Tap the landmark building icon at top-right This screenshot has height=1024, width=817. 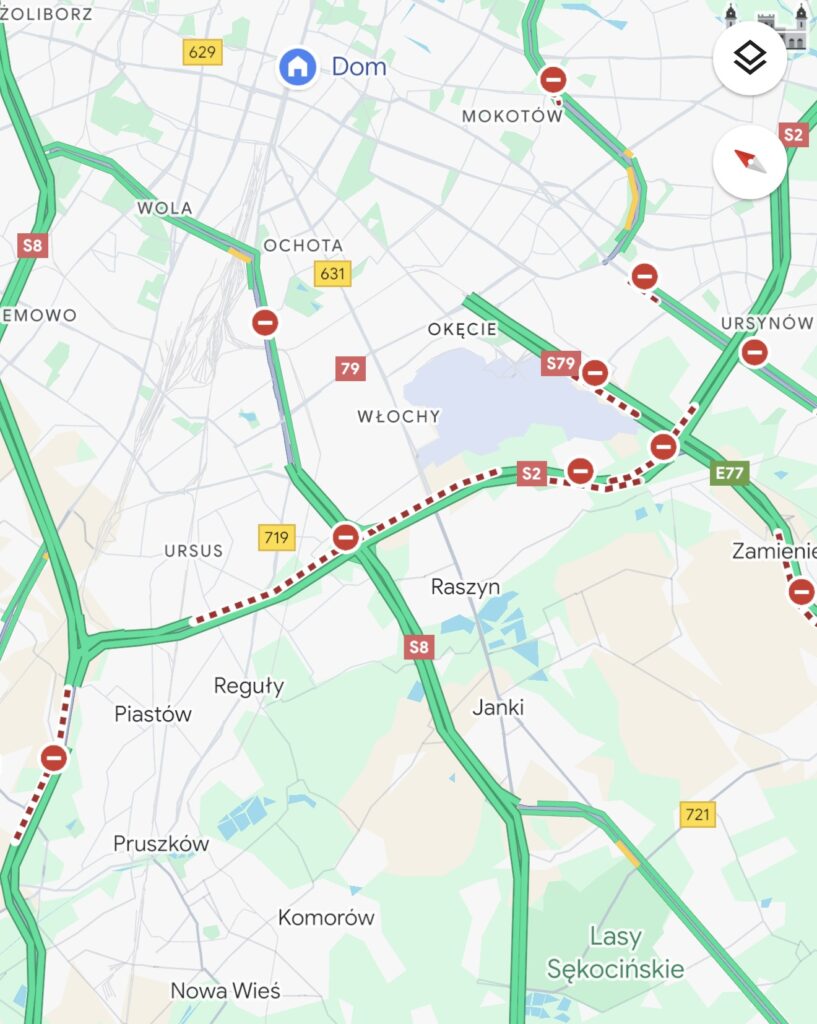(767, 26)
